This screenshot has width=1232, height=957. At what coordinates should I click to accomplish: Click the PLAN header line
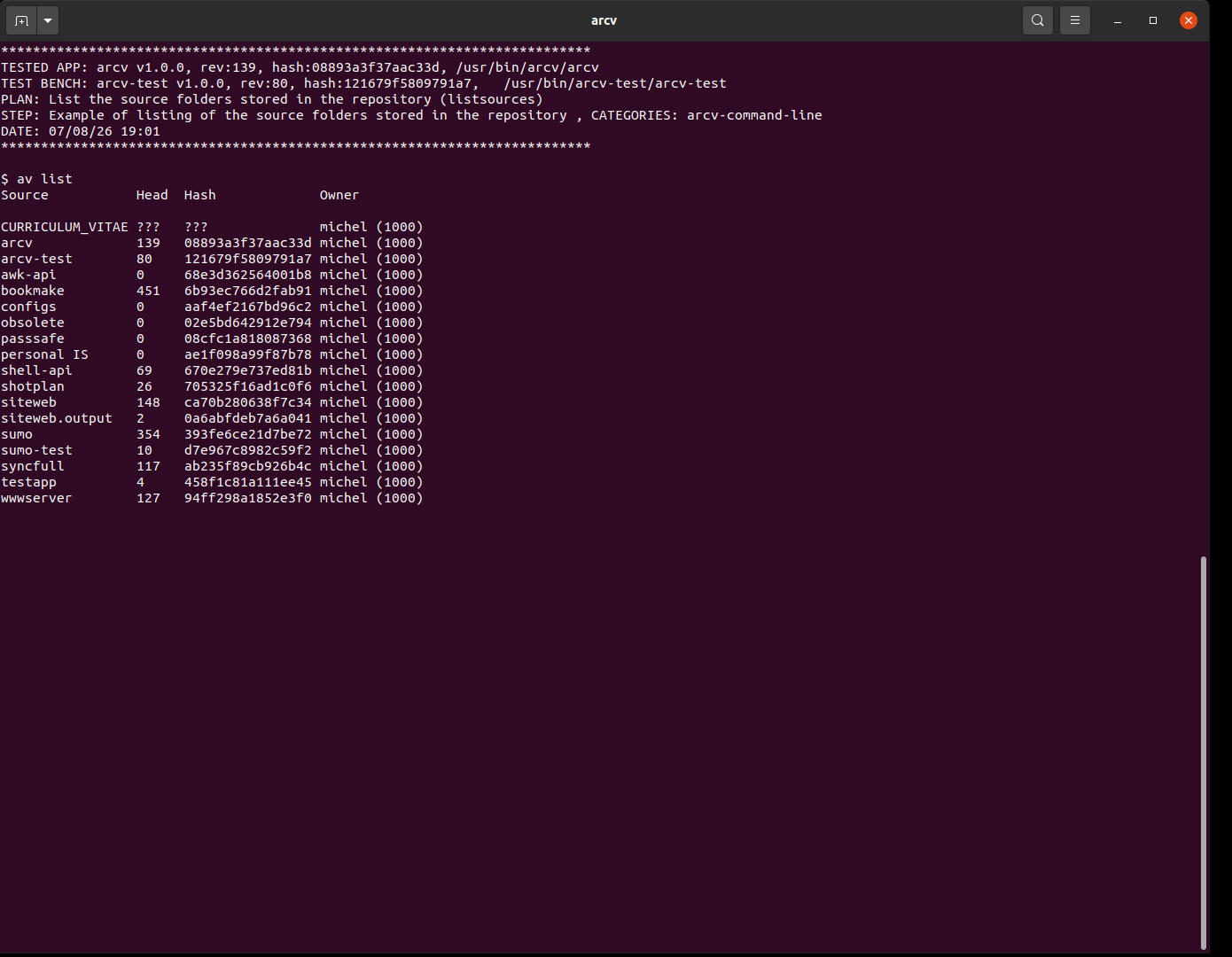click(272, 99)
